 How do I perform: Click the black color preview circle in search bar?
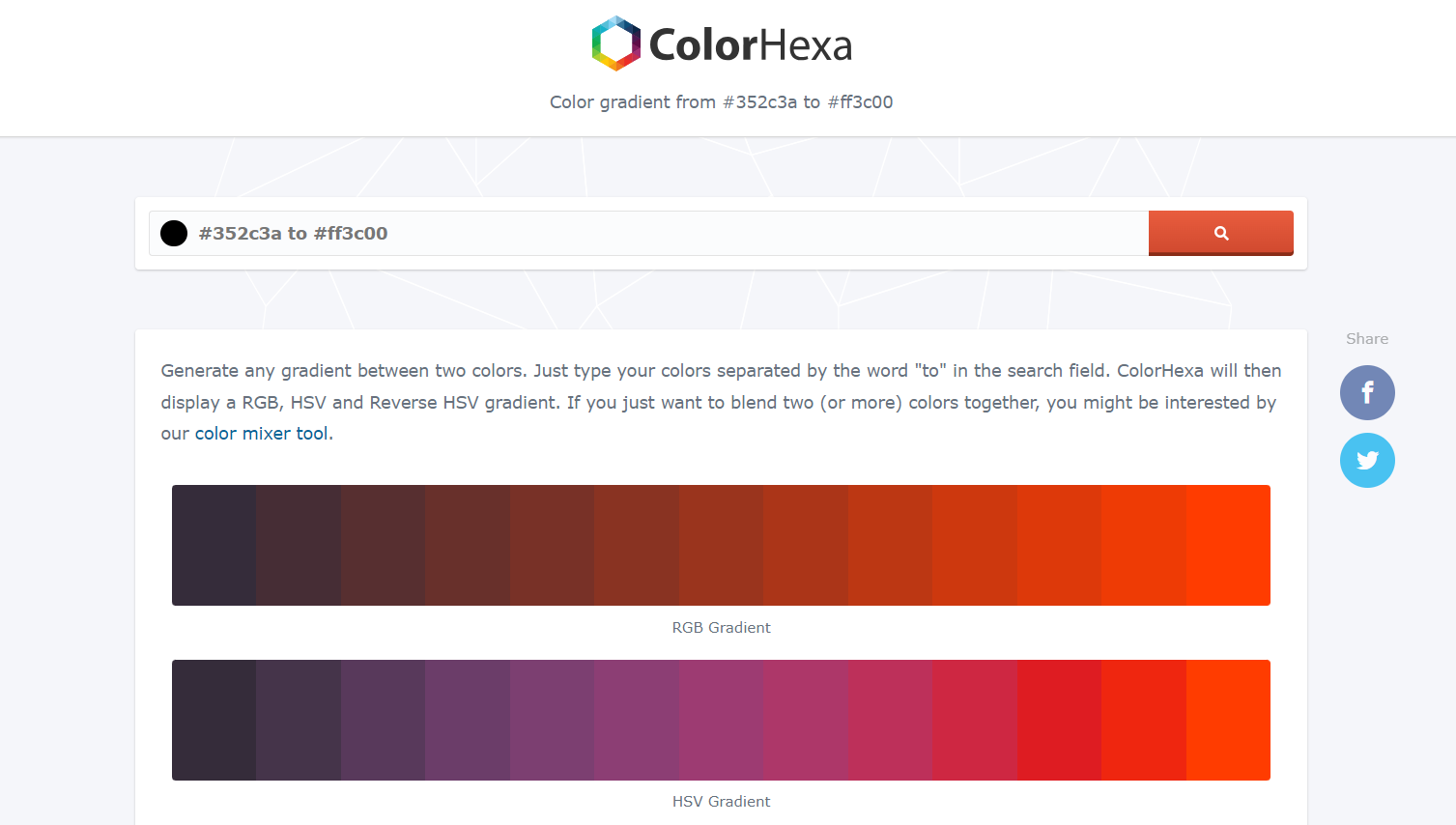coord(173,233)
